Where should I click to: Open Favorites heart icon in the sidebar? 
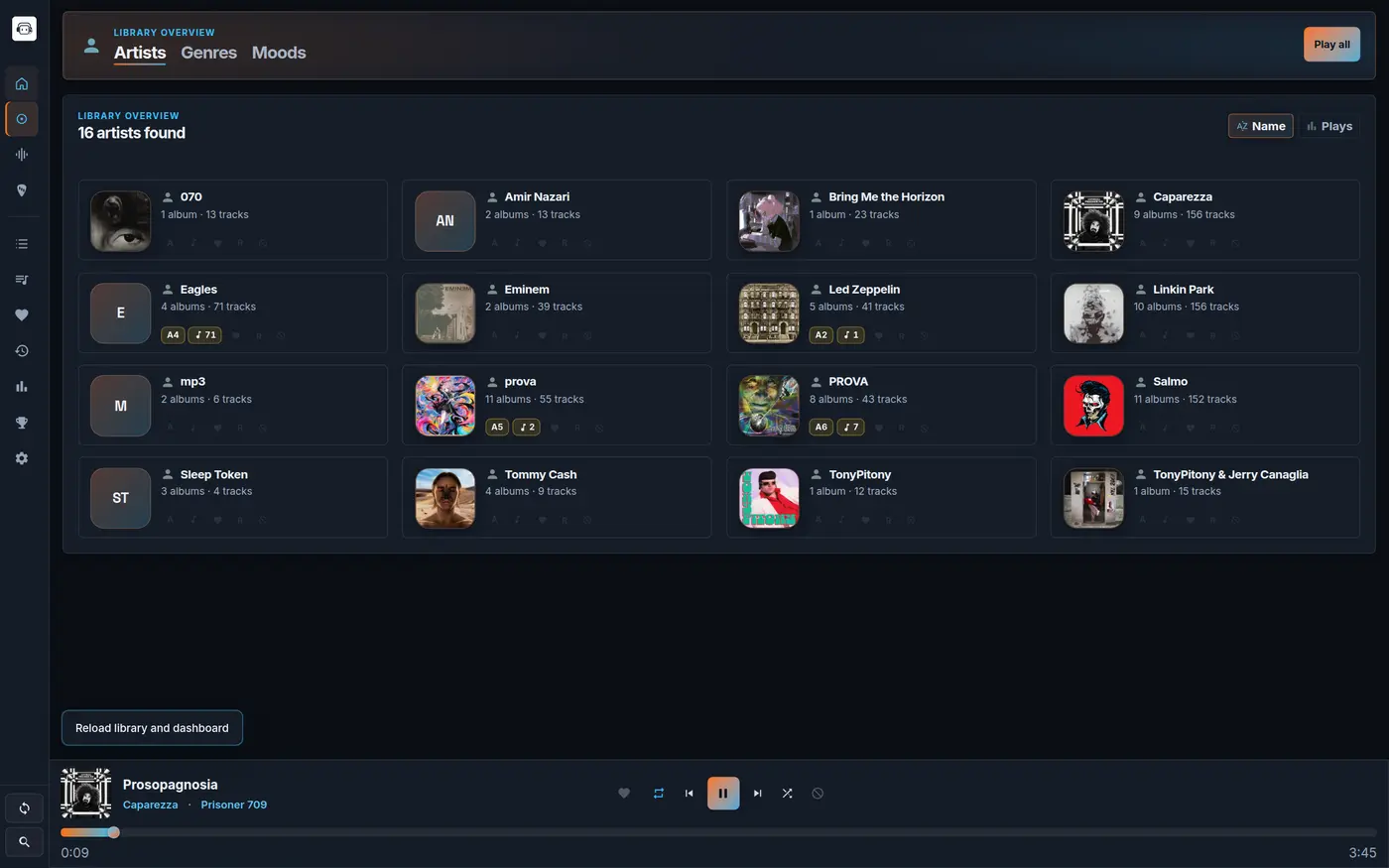(22, 315)
